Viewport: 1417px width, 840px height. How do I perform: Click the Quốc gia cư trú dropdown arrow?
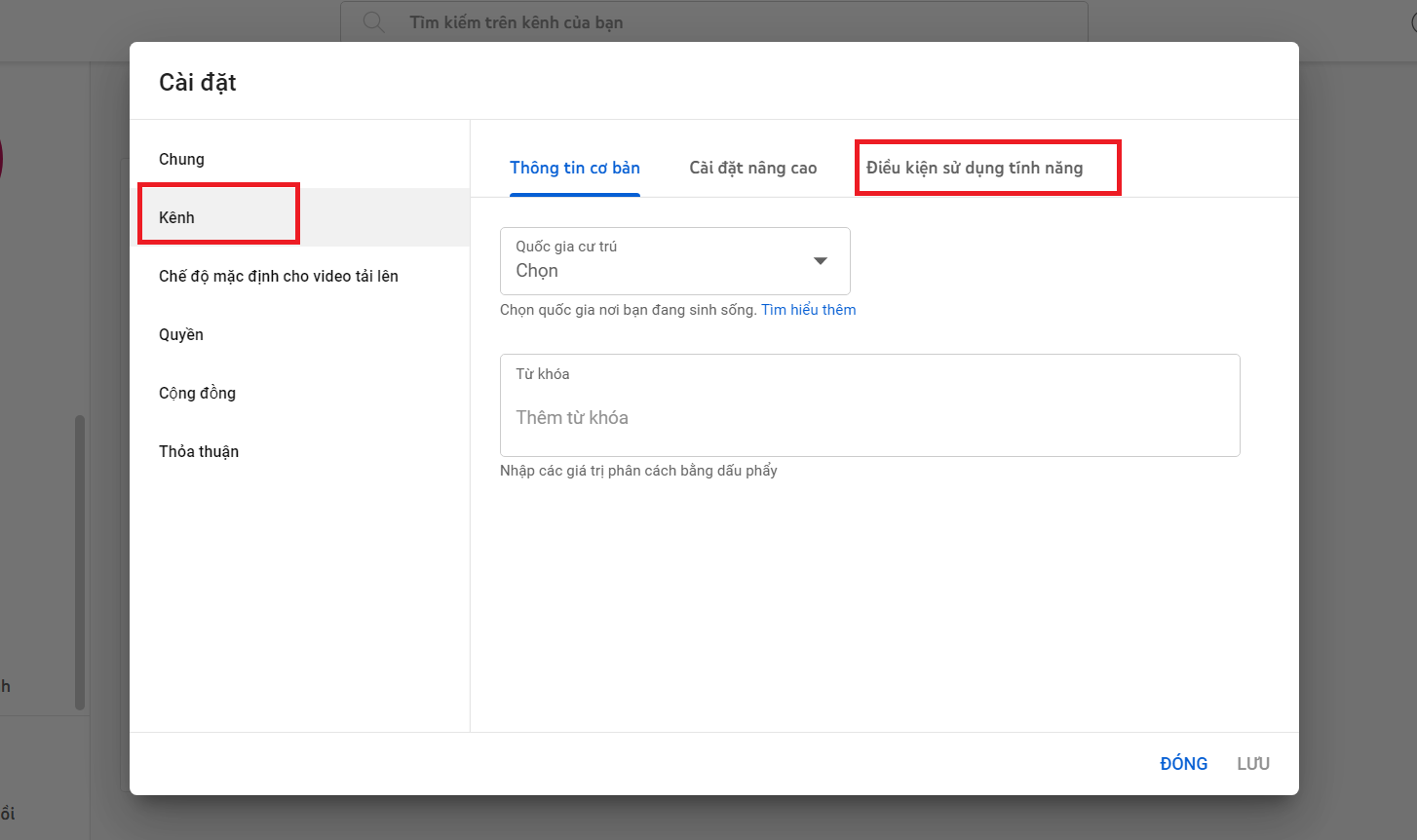[821, 260]
